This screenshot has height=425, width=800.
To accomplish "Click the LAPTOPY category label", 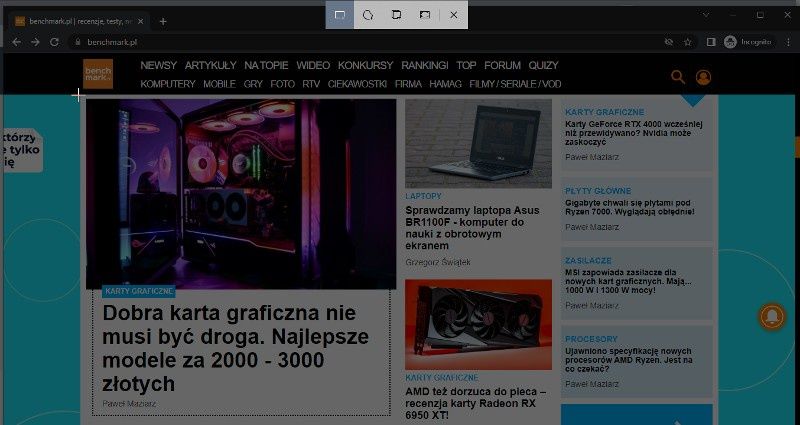I will [423, 196].
